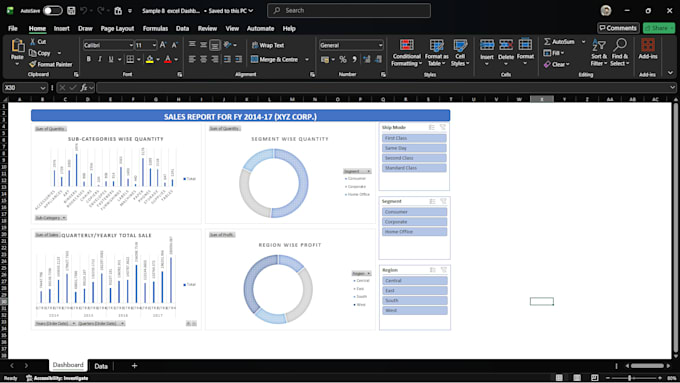The height and width of the screenshot is (383, 680).
Task: Click the Paste clipboard icon
Action: (17, 45)
